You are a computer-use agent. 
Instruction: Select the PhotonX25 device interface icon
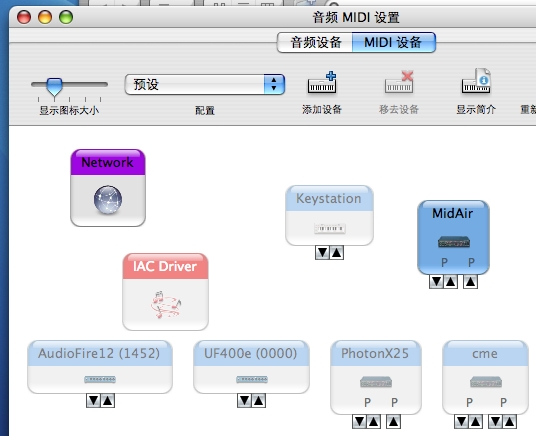[x=376, y=382]
